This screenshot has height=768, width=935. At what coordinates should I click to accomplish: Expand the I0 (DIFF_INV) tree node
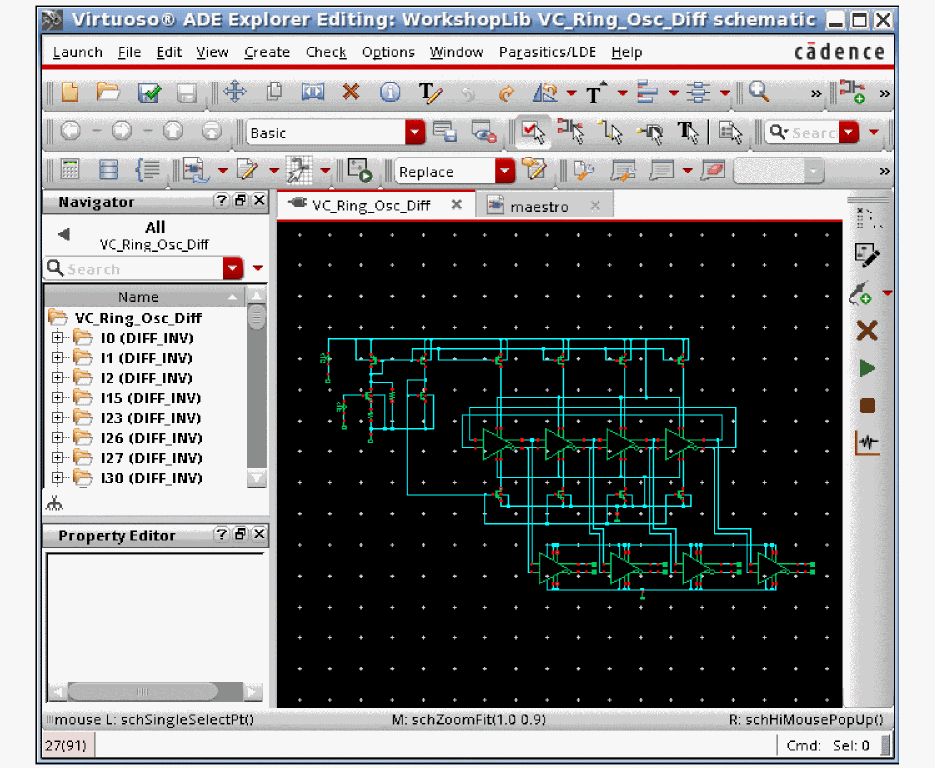click(x=57, y=338)
